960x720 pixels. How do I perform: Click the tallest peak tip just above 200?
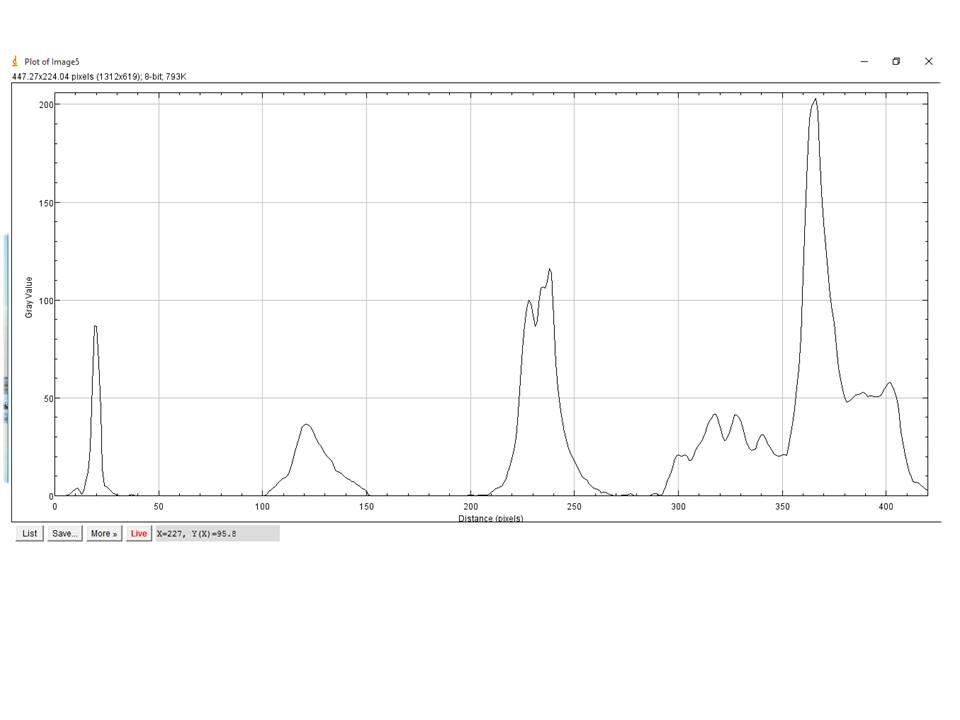(x=815, y=99)
